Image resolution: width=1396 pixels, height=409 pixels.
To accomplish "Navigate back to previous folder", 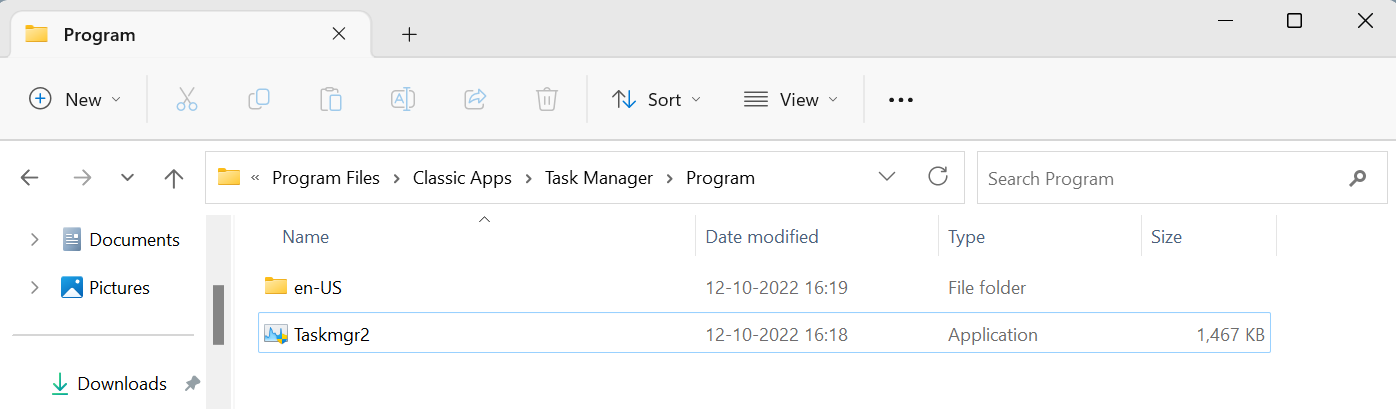I will [30, 178].
